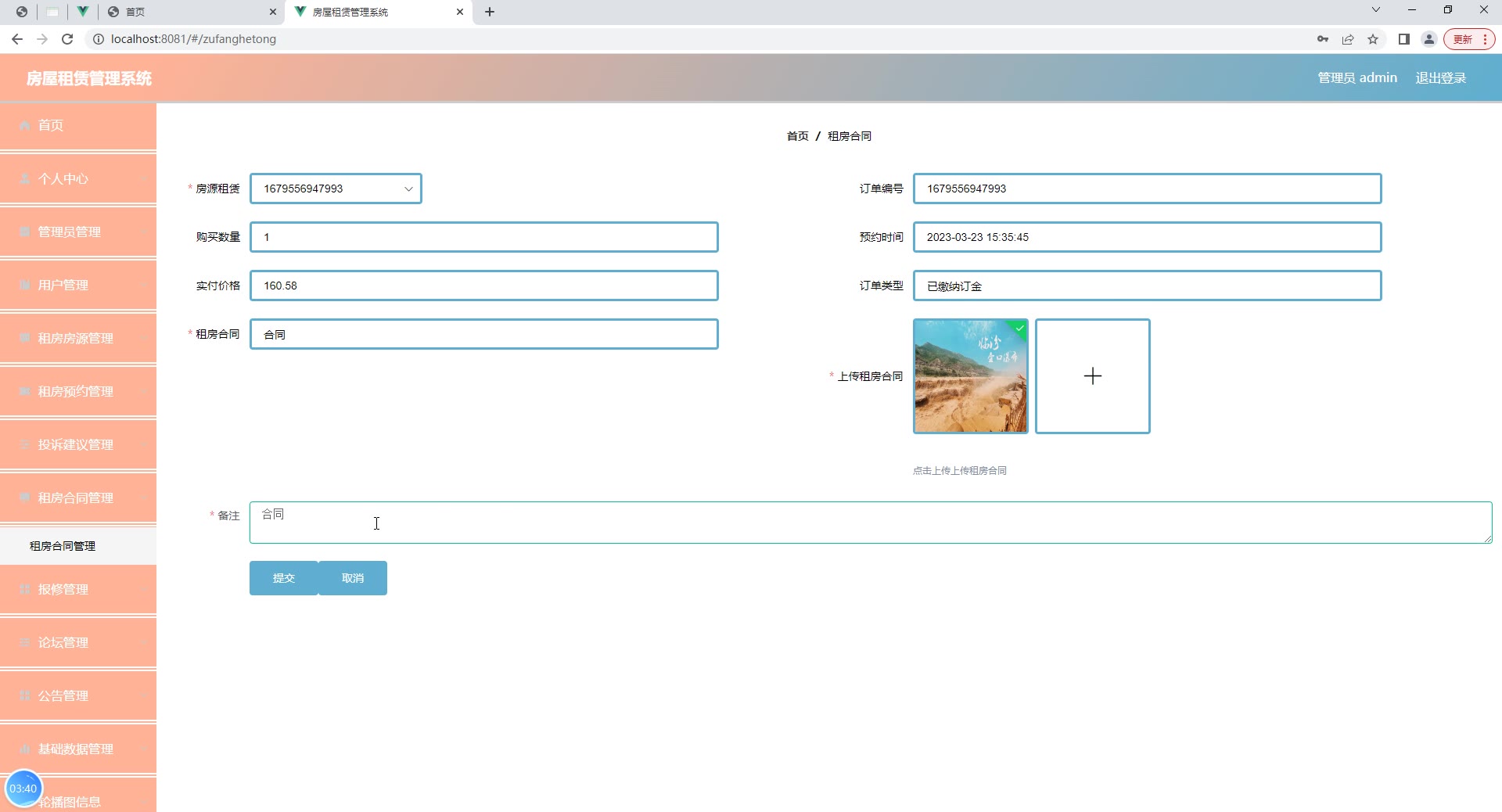Open the tab search chevron in title bar

click(1376, 10)
